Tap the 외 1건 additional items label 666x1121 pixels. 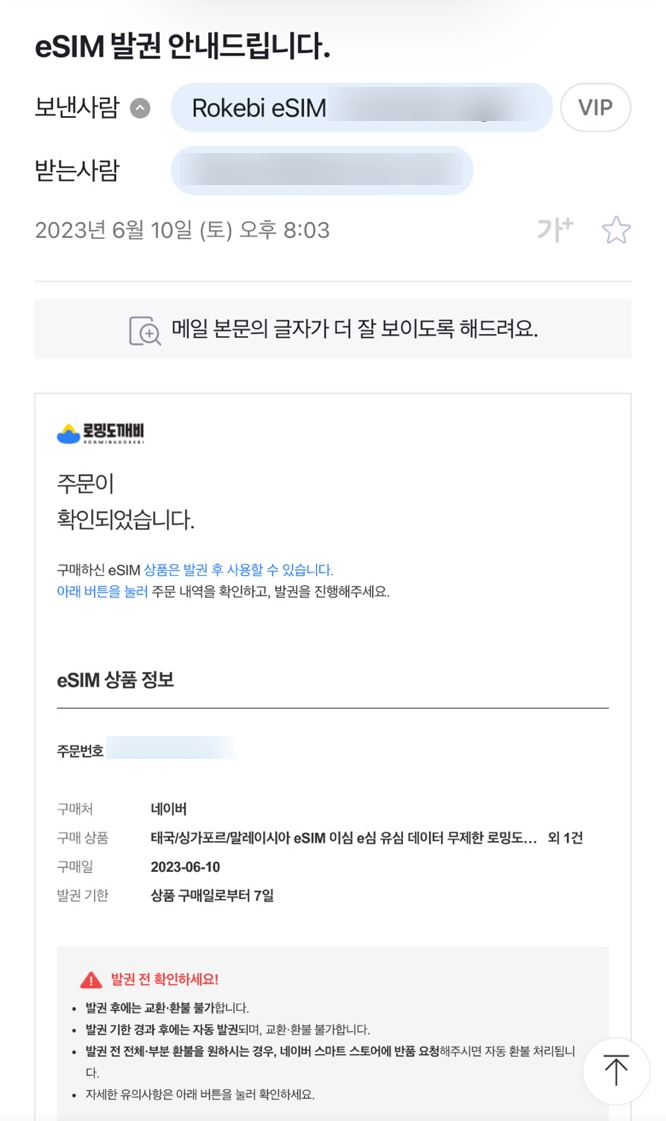565,838
